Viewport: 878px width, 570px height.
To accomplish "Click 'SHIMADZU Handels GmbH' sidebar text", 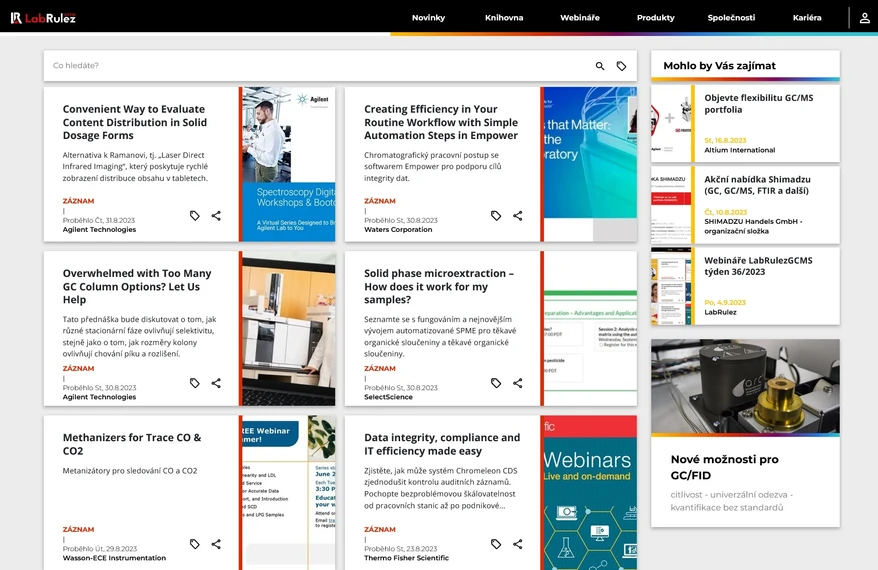I will (x=753, y=226).
